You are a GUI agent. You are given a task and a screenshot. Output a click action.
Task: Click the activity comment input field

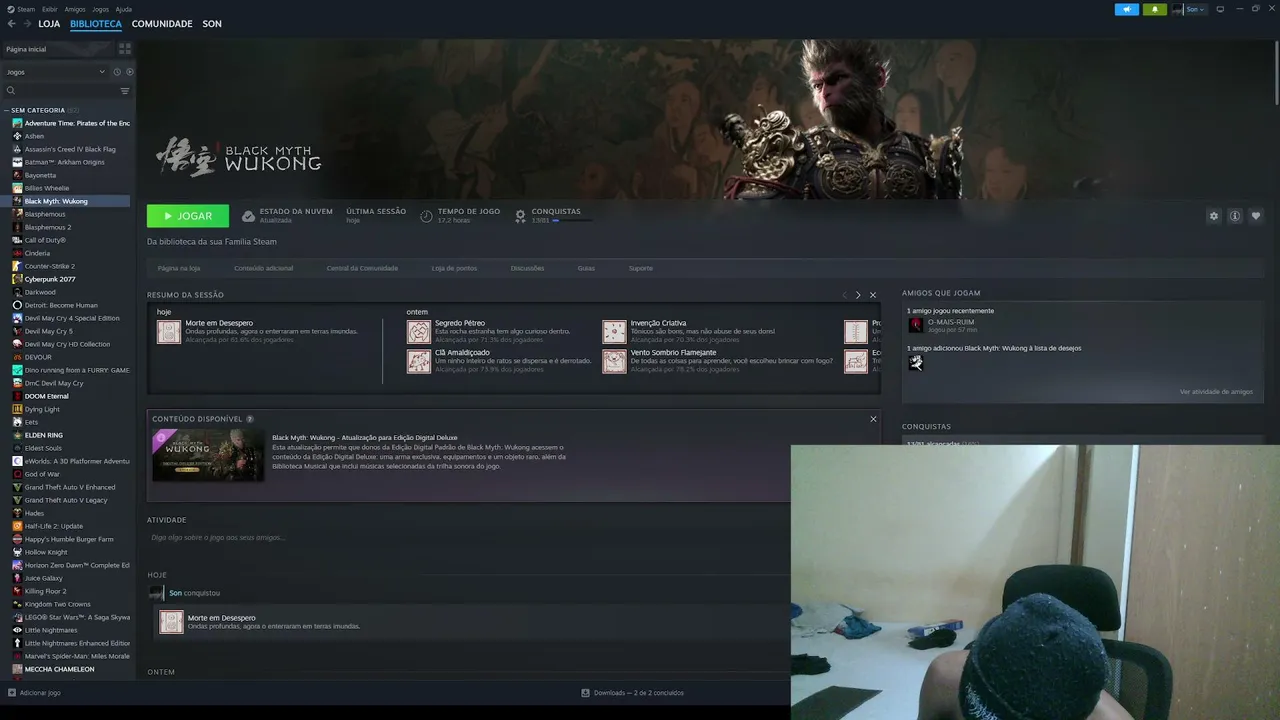[x=468, y=538]
